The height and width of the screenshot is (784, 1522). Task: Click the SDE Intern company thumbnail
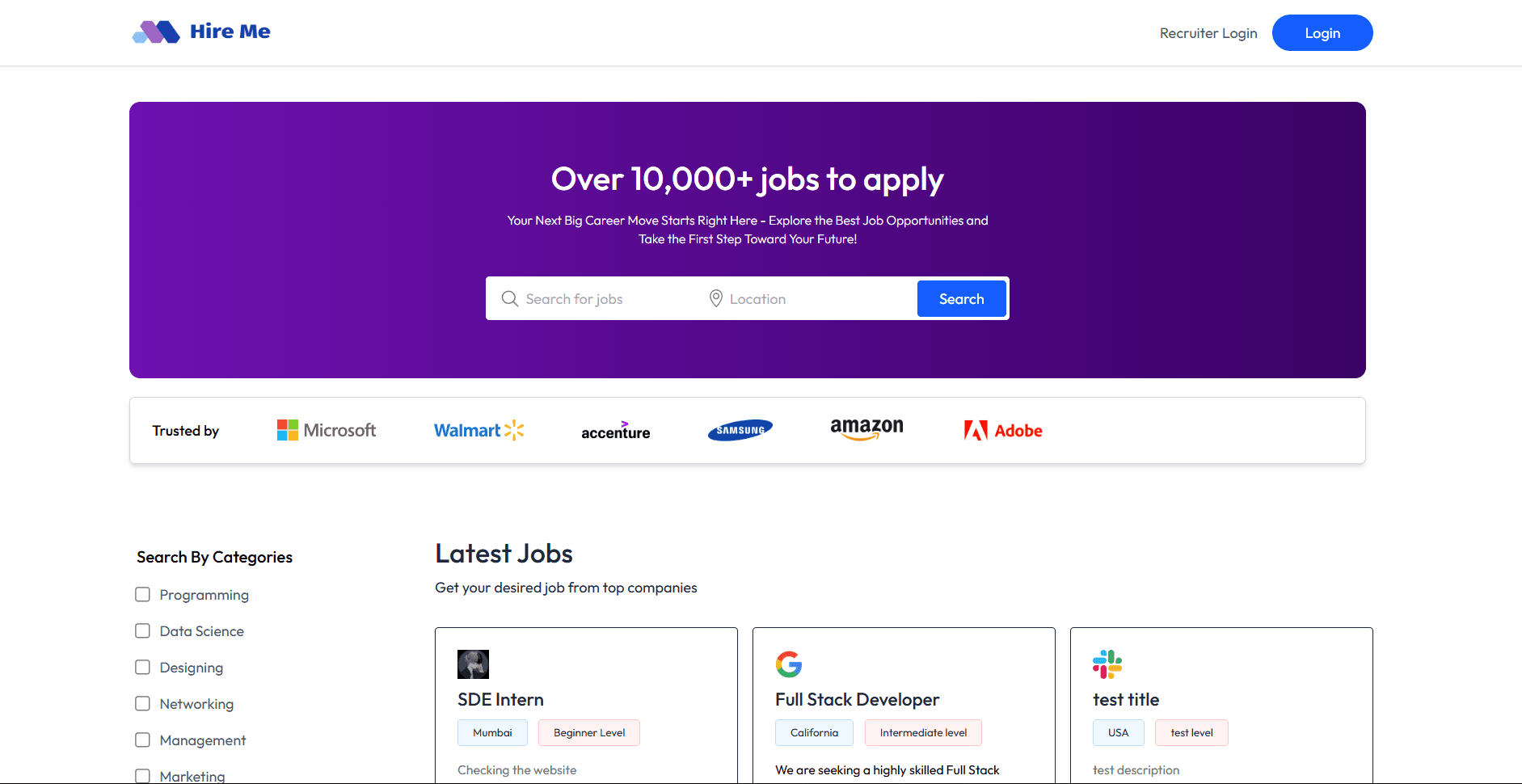[x=473, y=664]
